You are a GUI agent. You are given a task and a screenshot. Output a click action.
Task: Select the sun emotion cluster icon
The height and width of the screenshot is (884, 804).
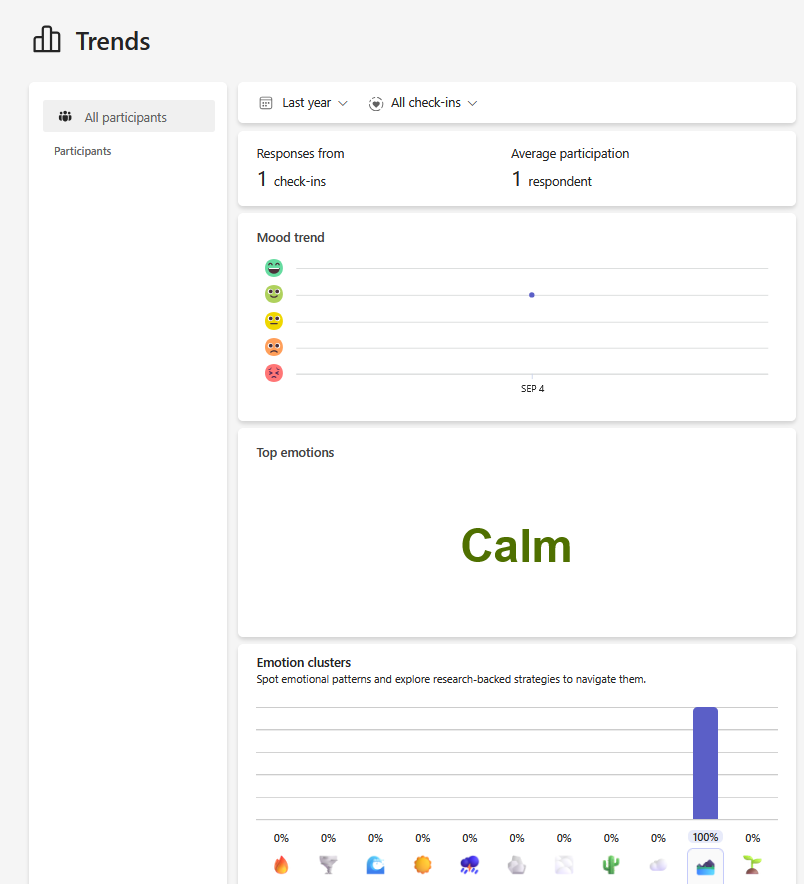click(423, 865)
